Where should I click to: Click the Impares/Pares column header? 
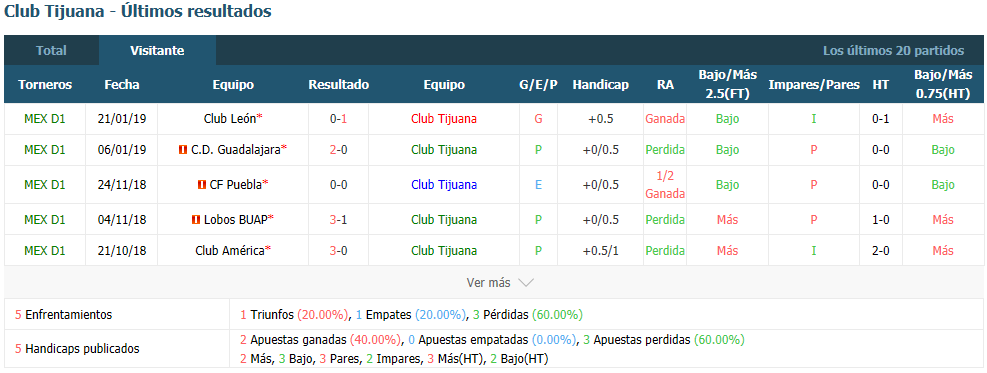coord(814,84)
